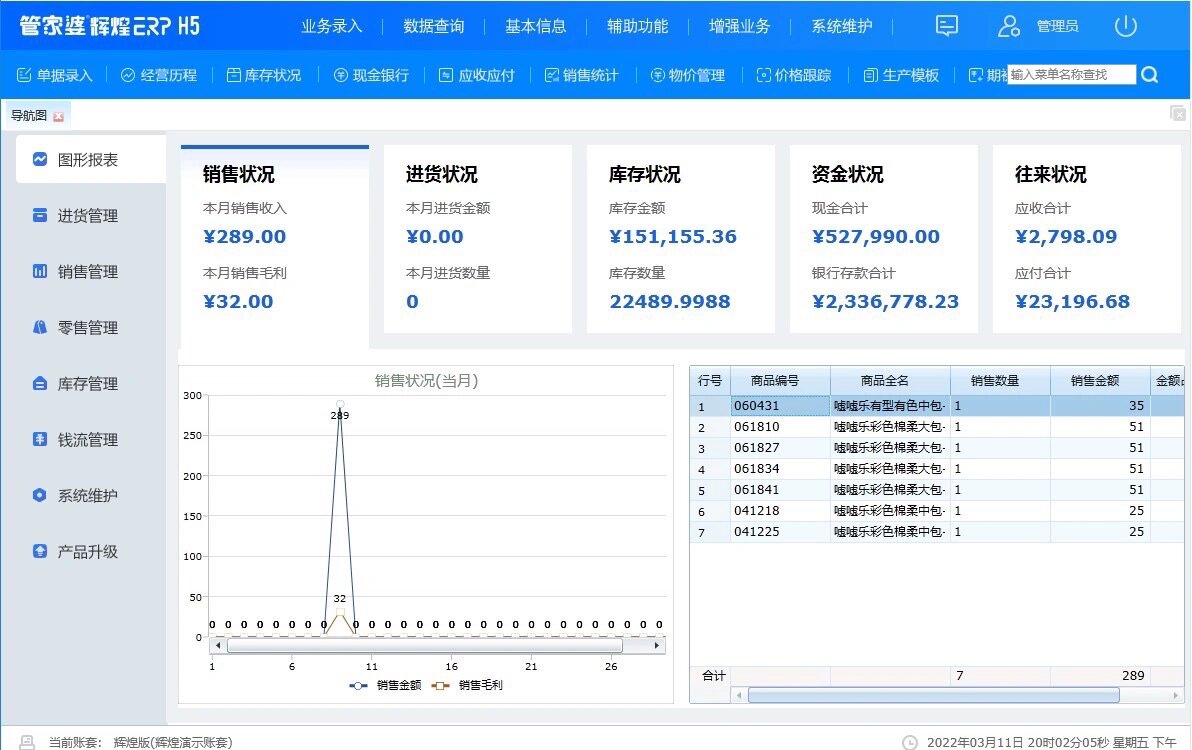Select 进货管理 in the left sidebar
This screenshot has height=750, width=1192.
pos(87,216)
